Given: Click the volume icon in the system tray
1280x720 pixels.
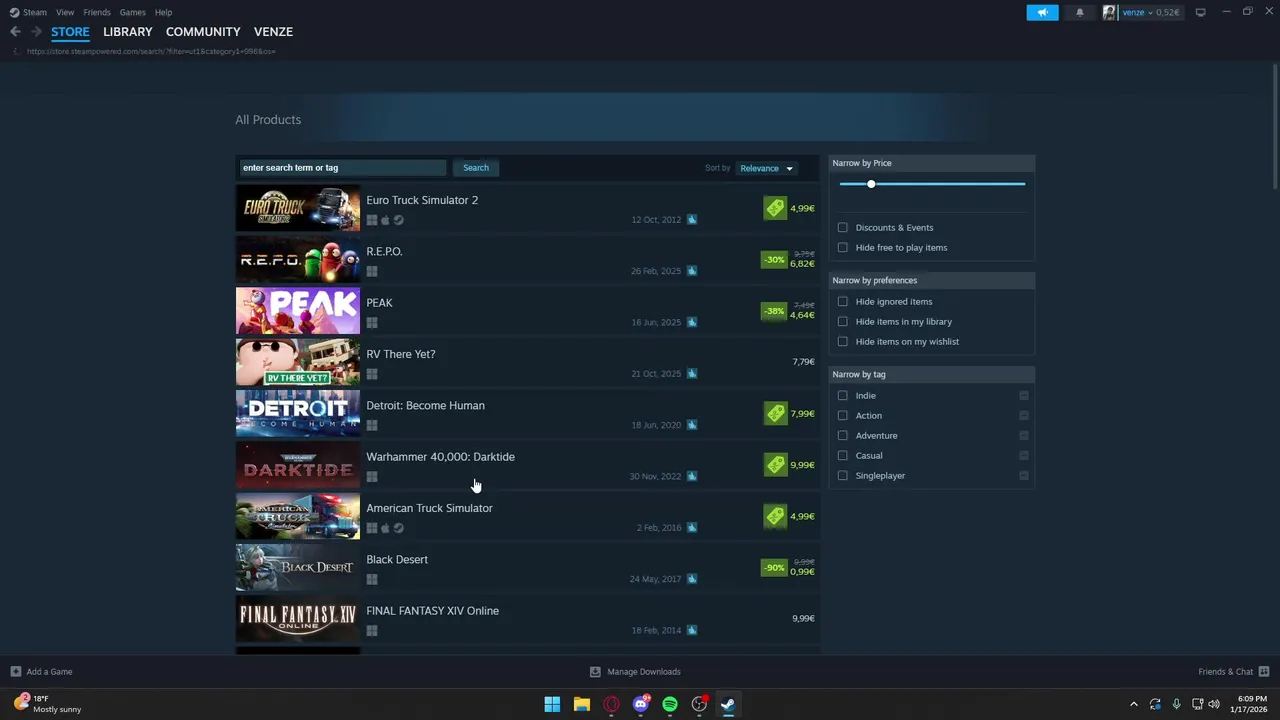Looking at the screenshot, I should click(1214, 704).
